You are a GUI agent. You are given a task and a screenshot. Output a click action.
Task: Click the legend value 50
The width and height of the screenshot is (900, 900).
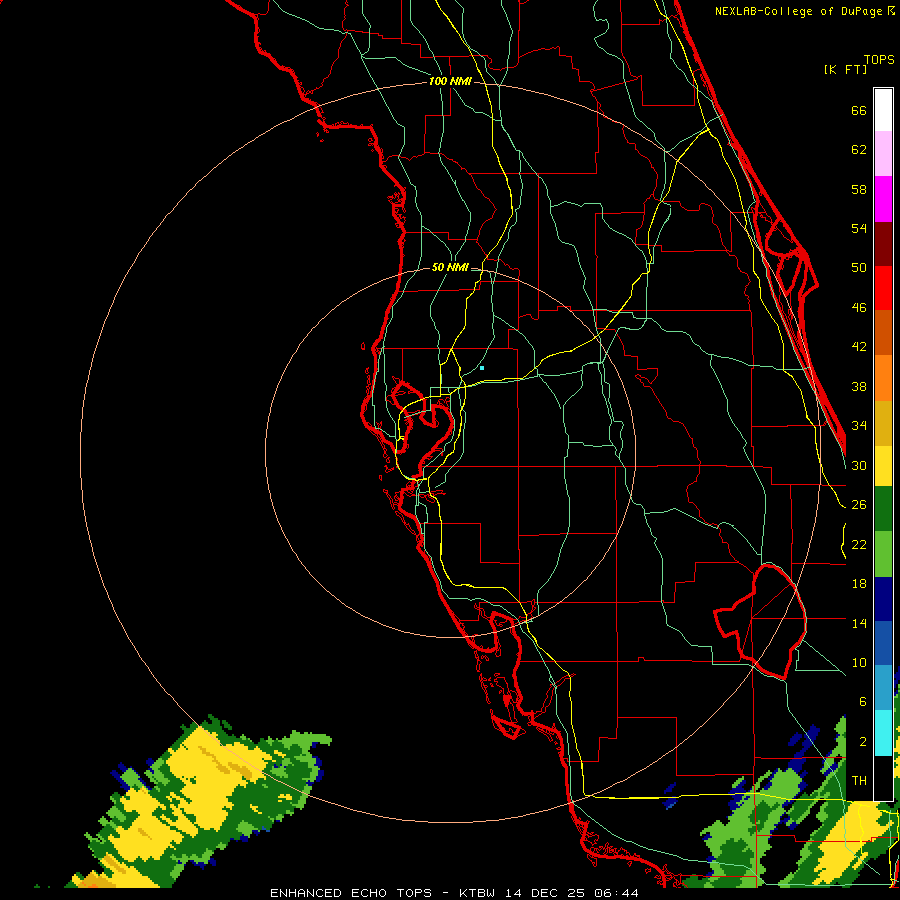(x=859, y=267)
